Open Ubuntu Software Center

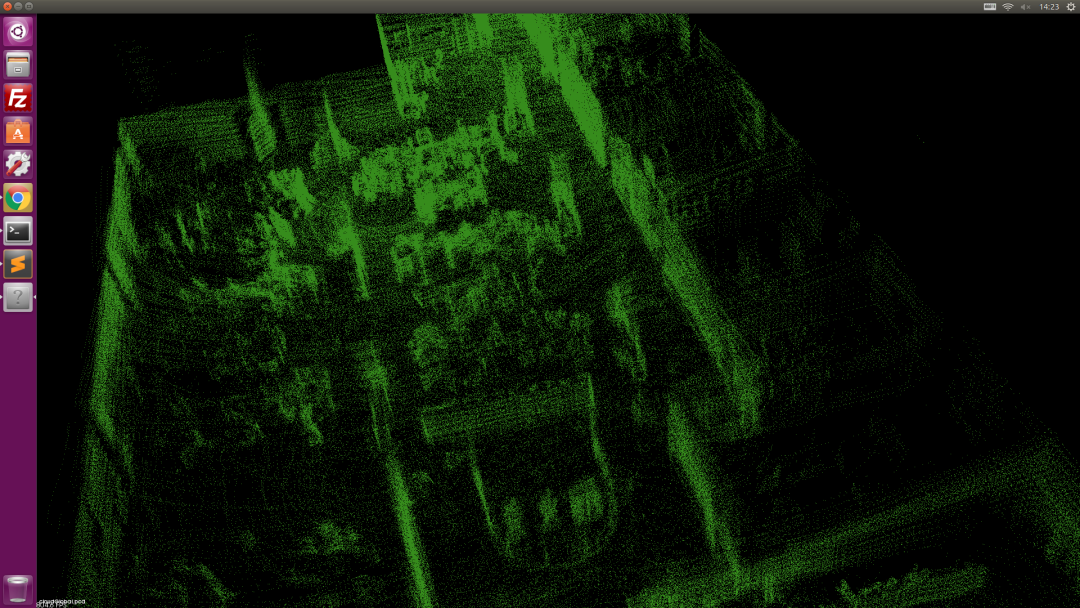18,131
